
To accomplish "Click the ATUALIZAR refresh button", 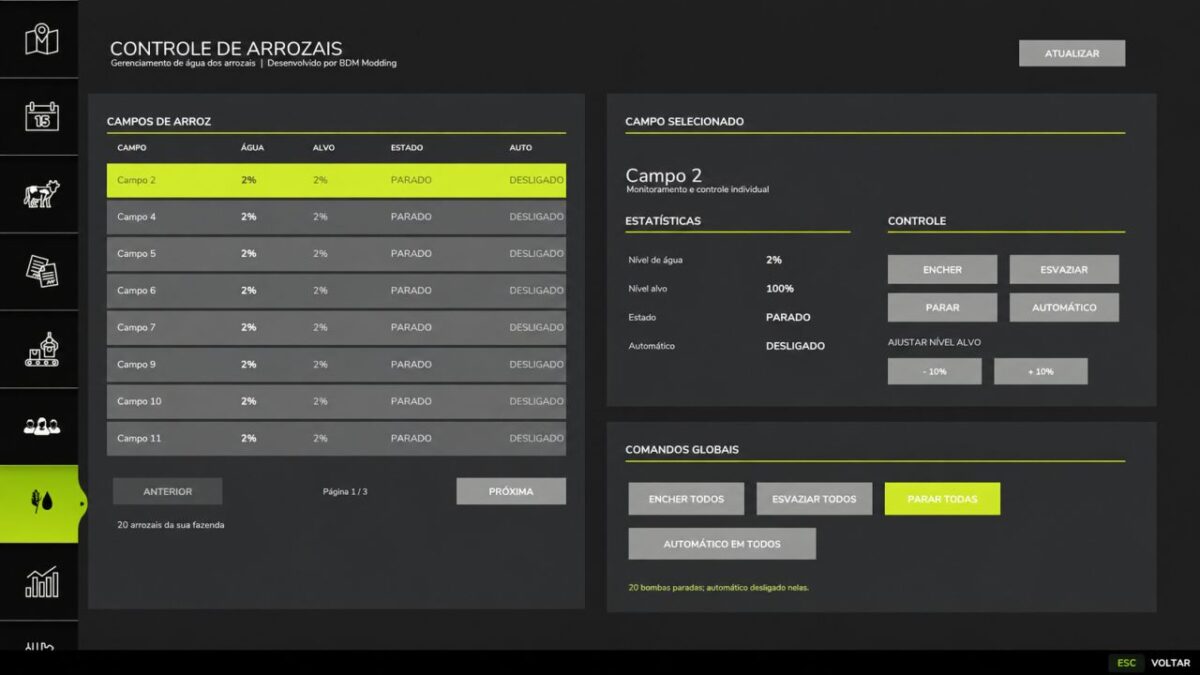I will point(1072,53).
